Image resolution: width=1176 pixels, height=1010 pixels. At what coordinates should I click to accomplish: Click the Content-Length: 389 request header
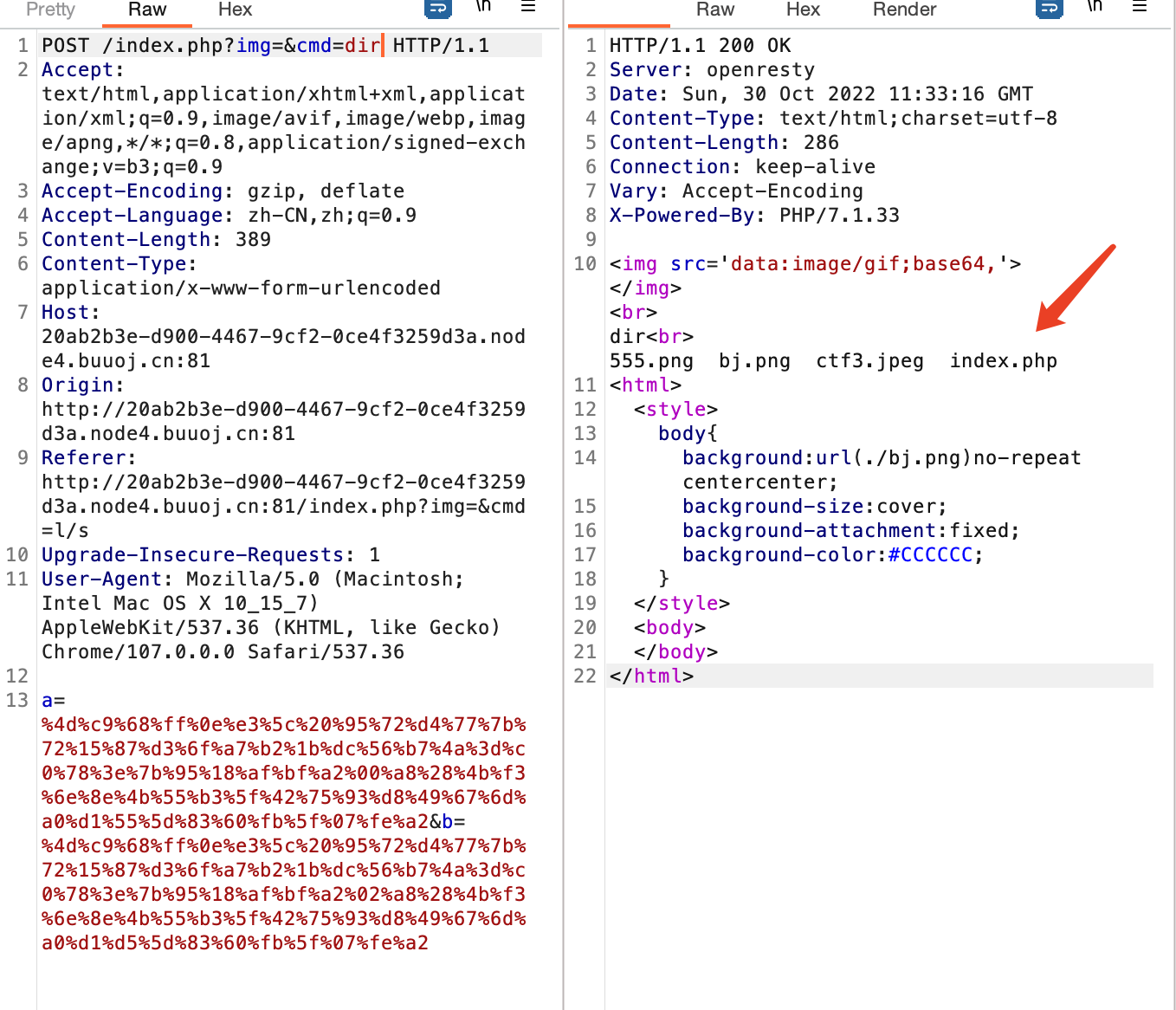[x=156, y=239]
